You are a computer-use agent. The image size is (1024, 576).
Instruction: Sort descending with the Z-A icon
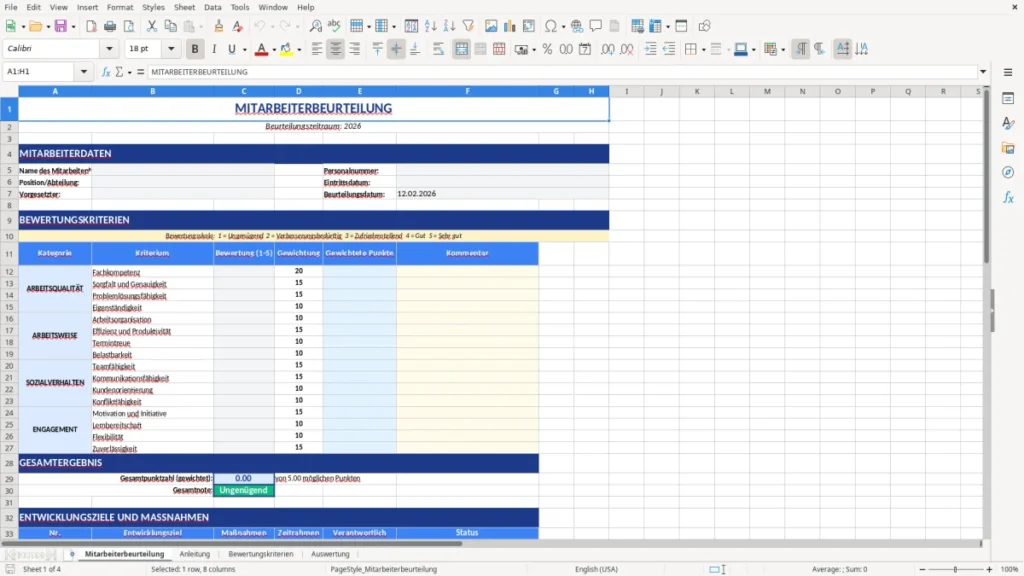tap(449, 26)
